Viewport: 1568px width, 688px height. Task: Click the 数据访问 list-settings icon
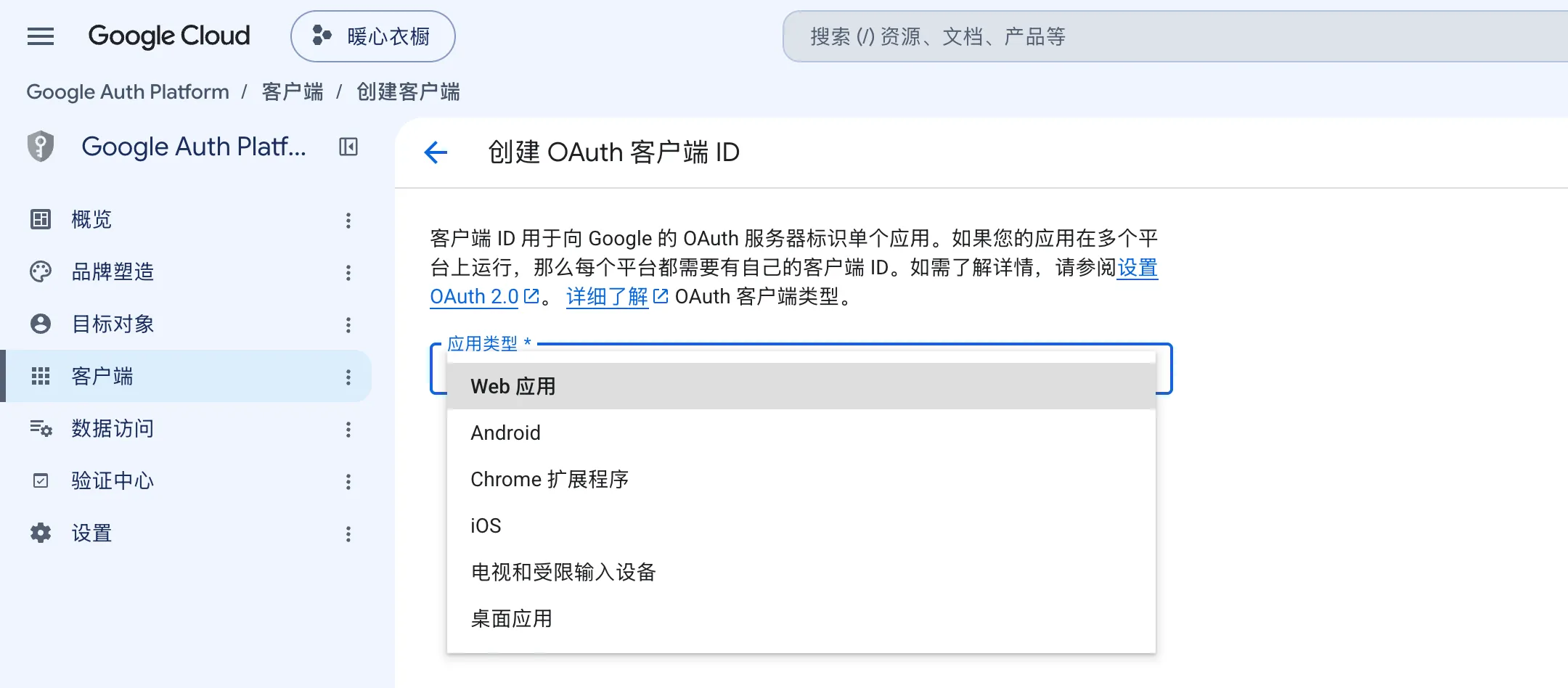point(41,428)
